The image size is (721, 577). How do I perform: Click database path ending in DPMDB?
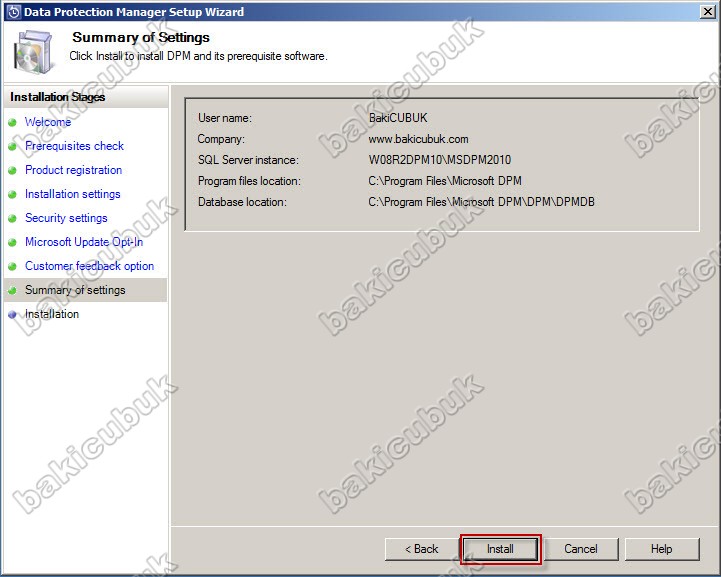click(481, 202)
